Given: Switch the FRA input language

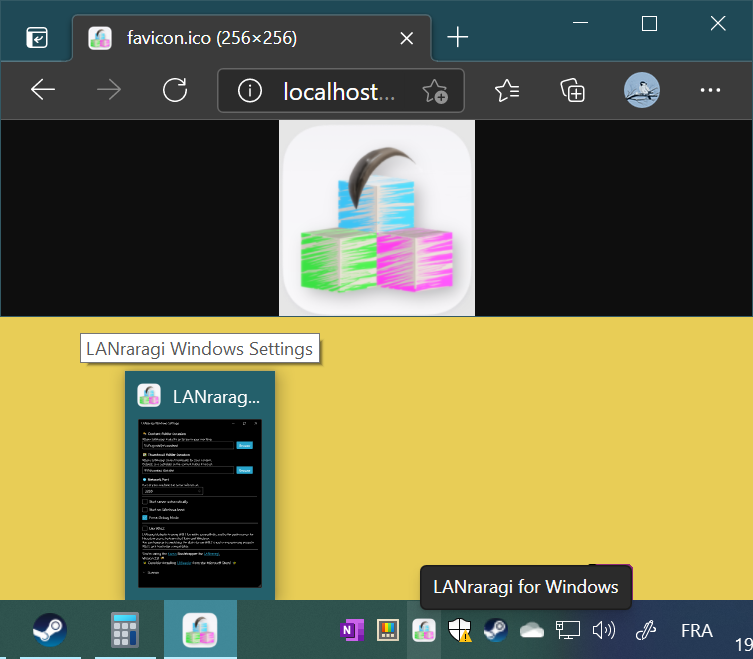Looking at the screenshot, I should click(x=696, y=631).
